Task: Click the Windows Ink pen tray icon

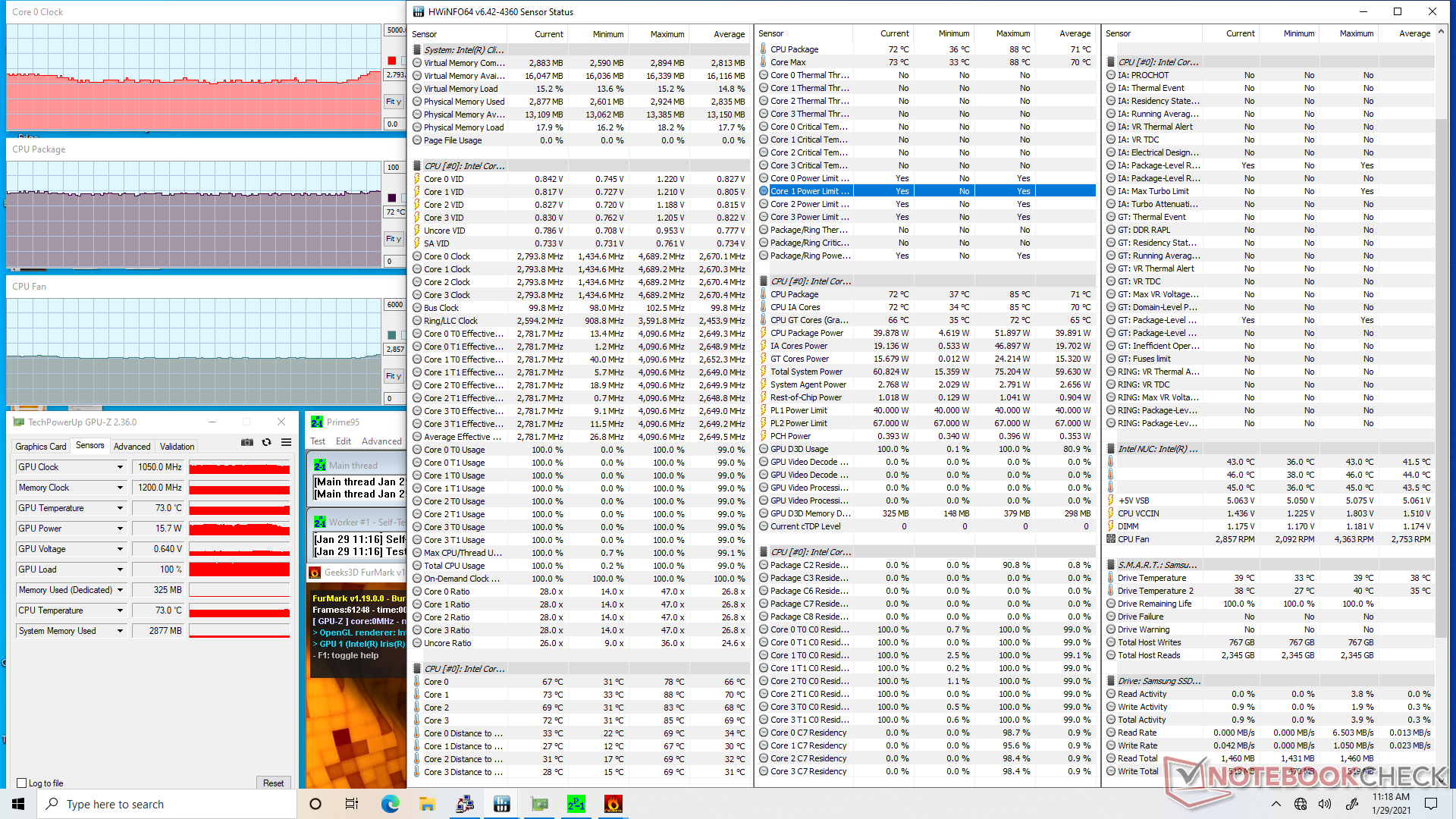Action: coord(1351,804)
